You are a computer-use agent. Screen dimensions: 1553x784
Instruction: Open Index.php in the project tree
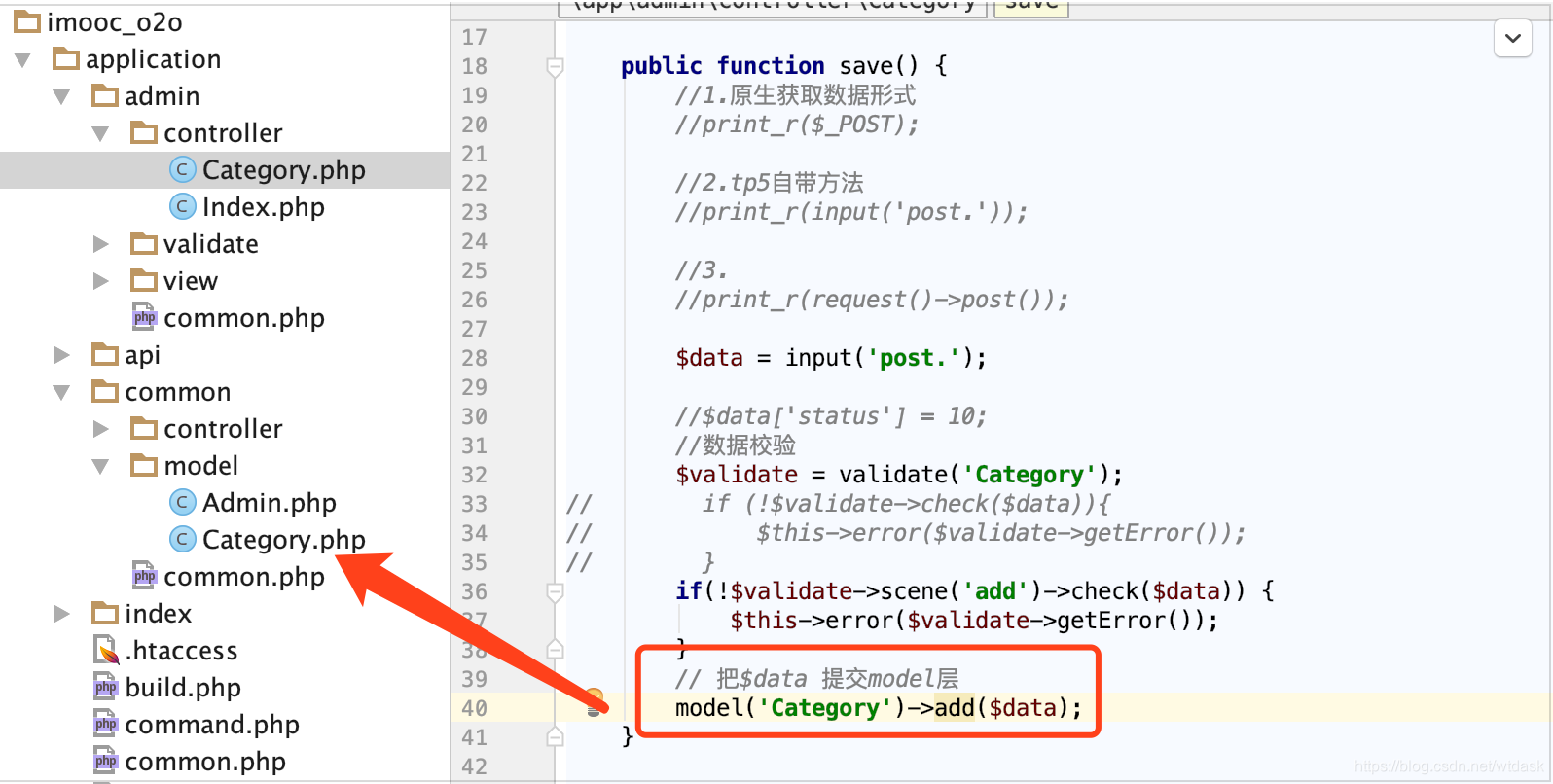point(263,206)
